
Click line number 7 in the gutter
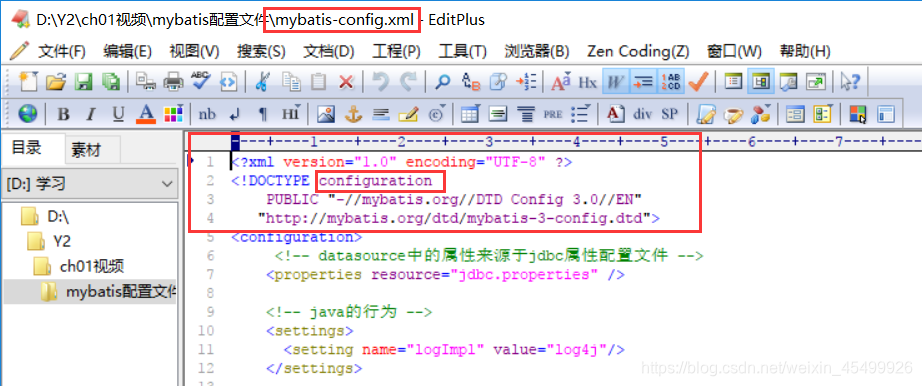click(211, 274)
